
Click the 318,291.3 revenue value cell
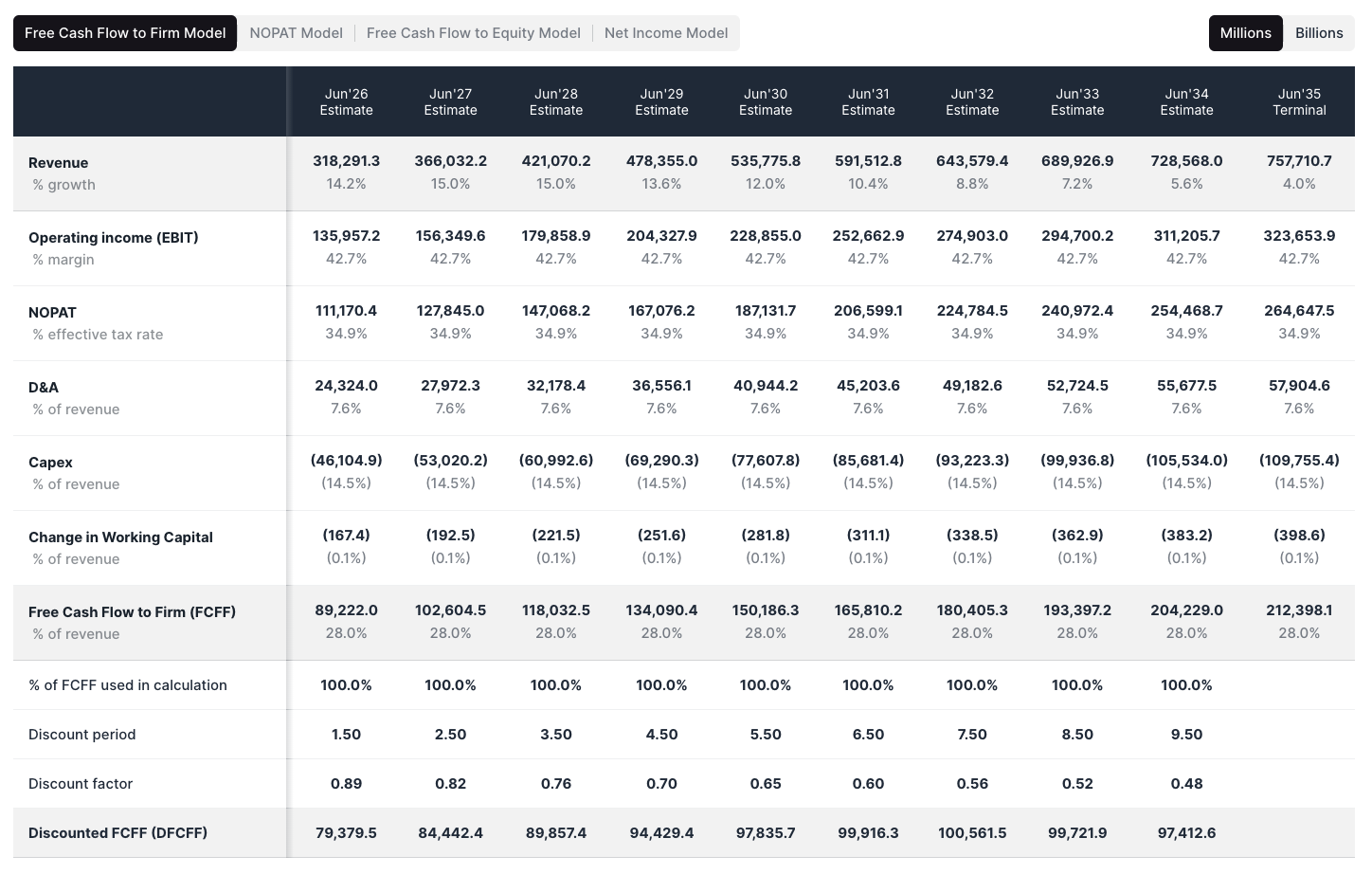[346, 160]
